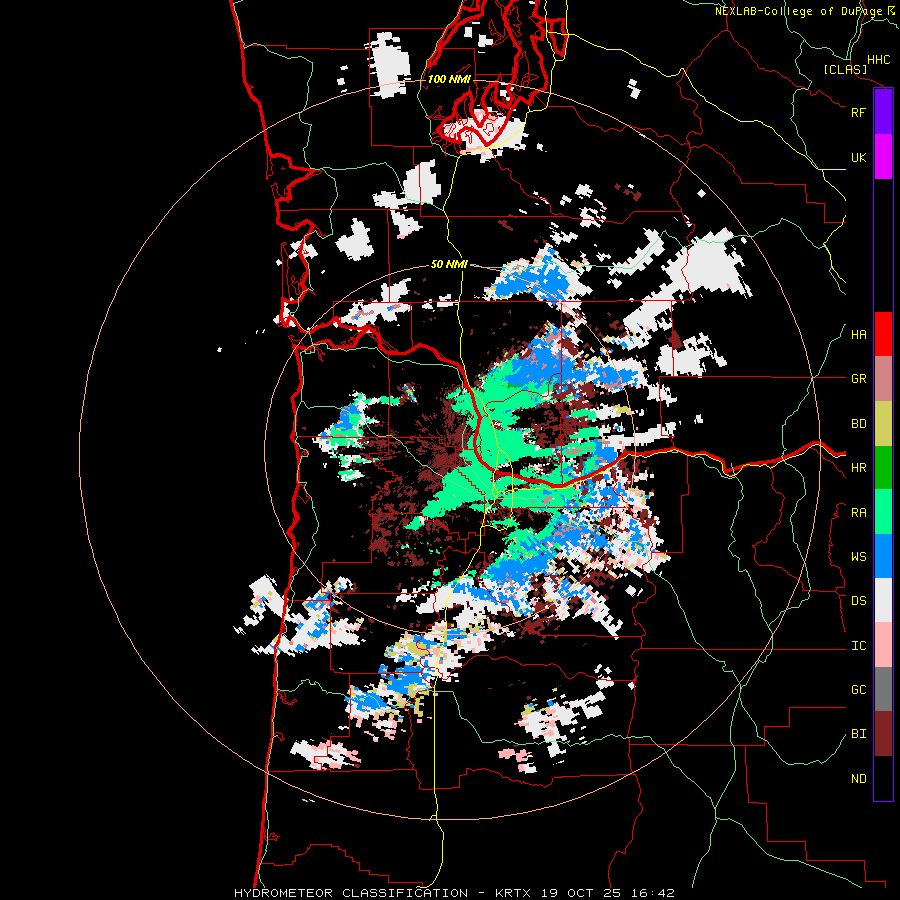Click the BD legend label
900x900 pixels.
pos(858,424)
